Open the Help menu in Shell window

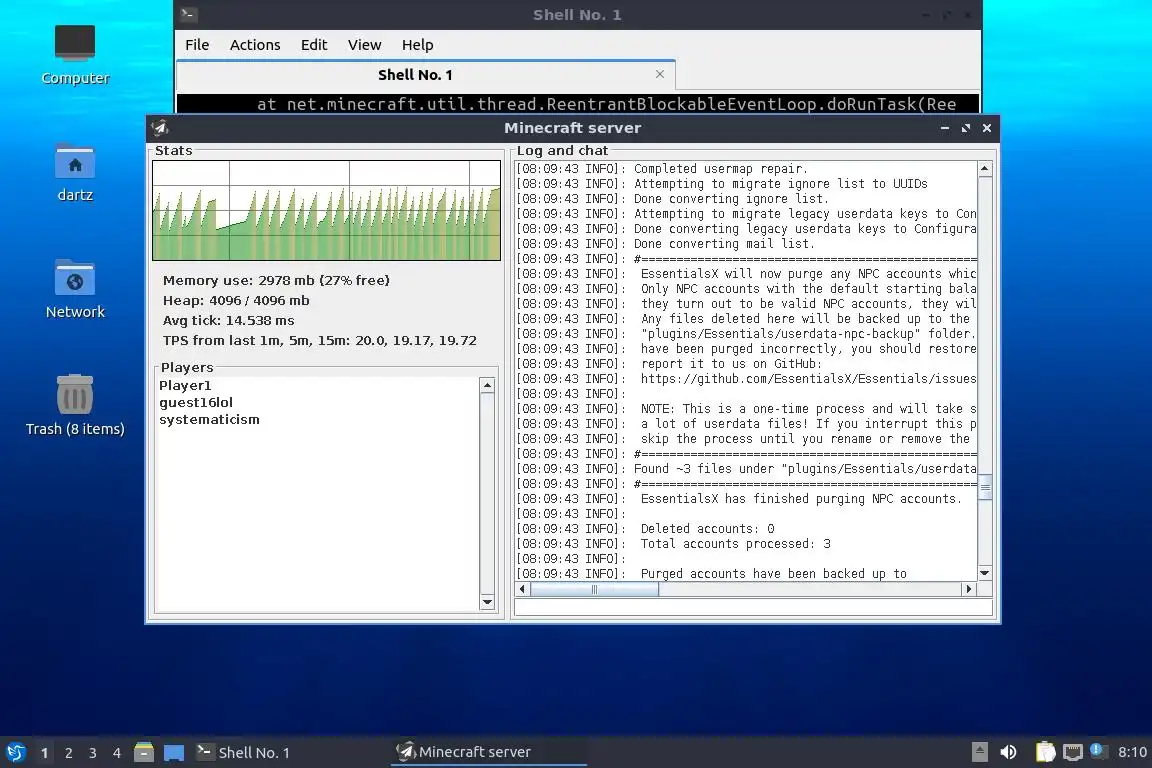point(417,45)
